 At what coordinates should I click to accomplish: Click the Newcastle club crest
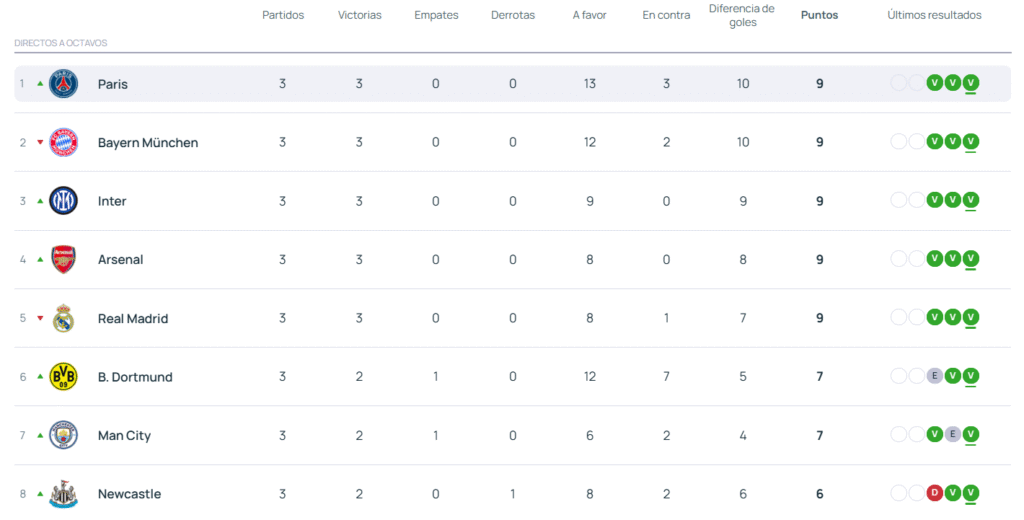click(x=63, y=493)
